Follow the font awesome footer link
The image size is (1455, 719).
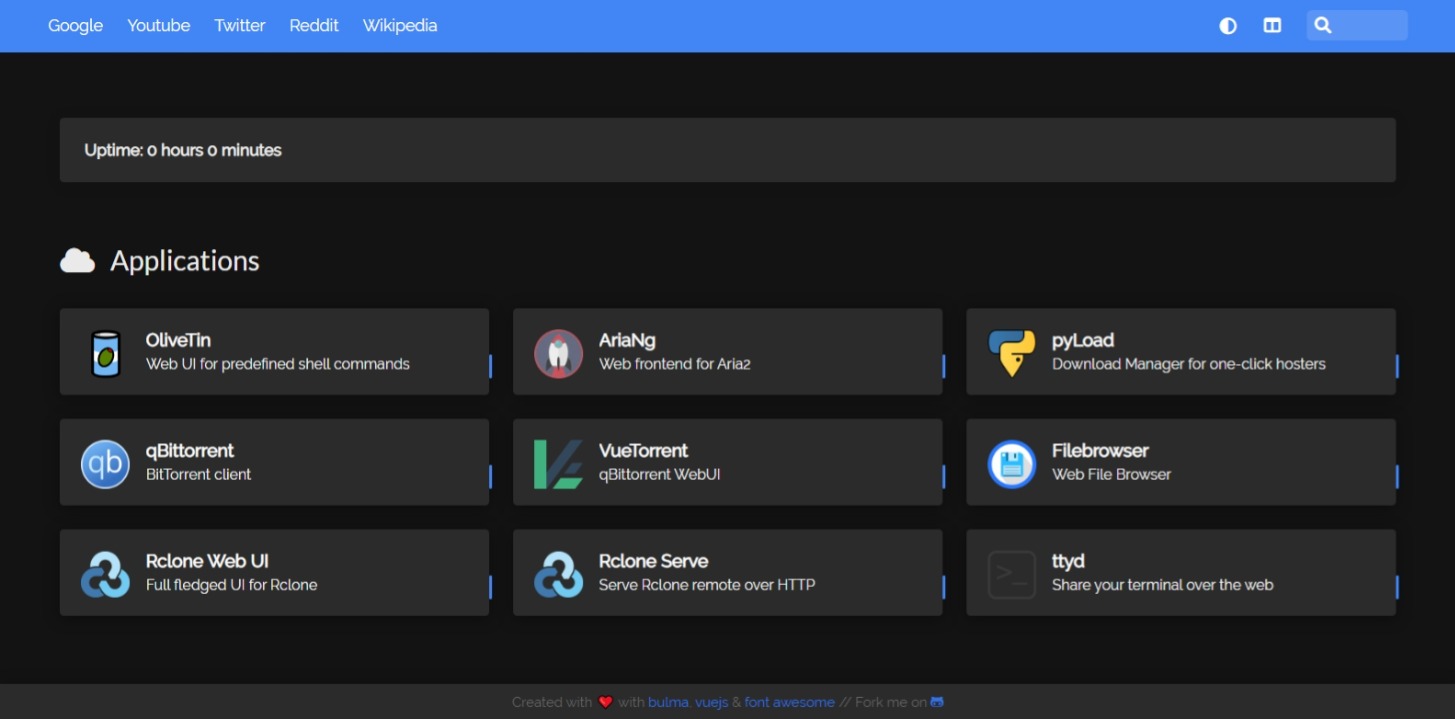click(789, 702)
